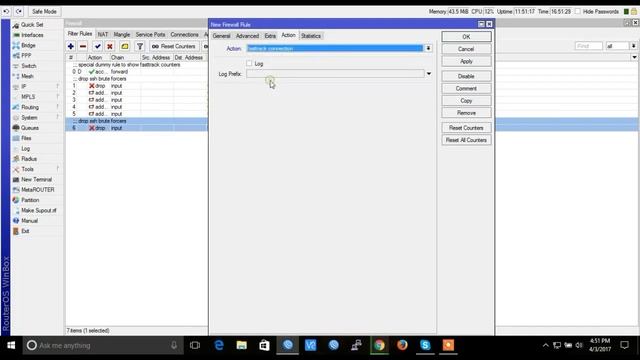This screenshot has height=360, width=640.
Task: Open Bridge in sidebar menu
Action: pos(28,45)
